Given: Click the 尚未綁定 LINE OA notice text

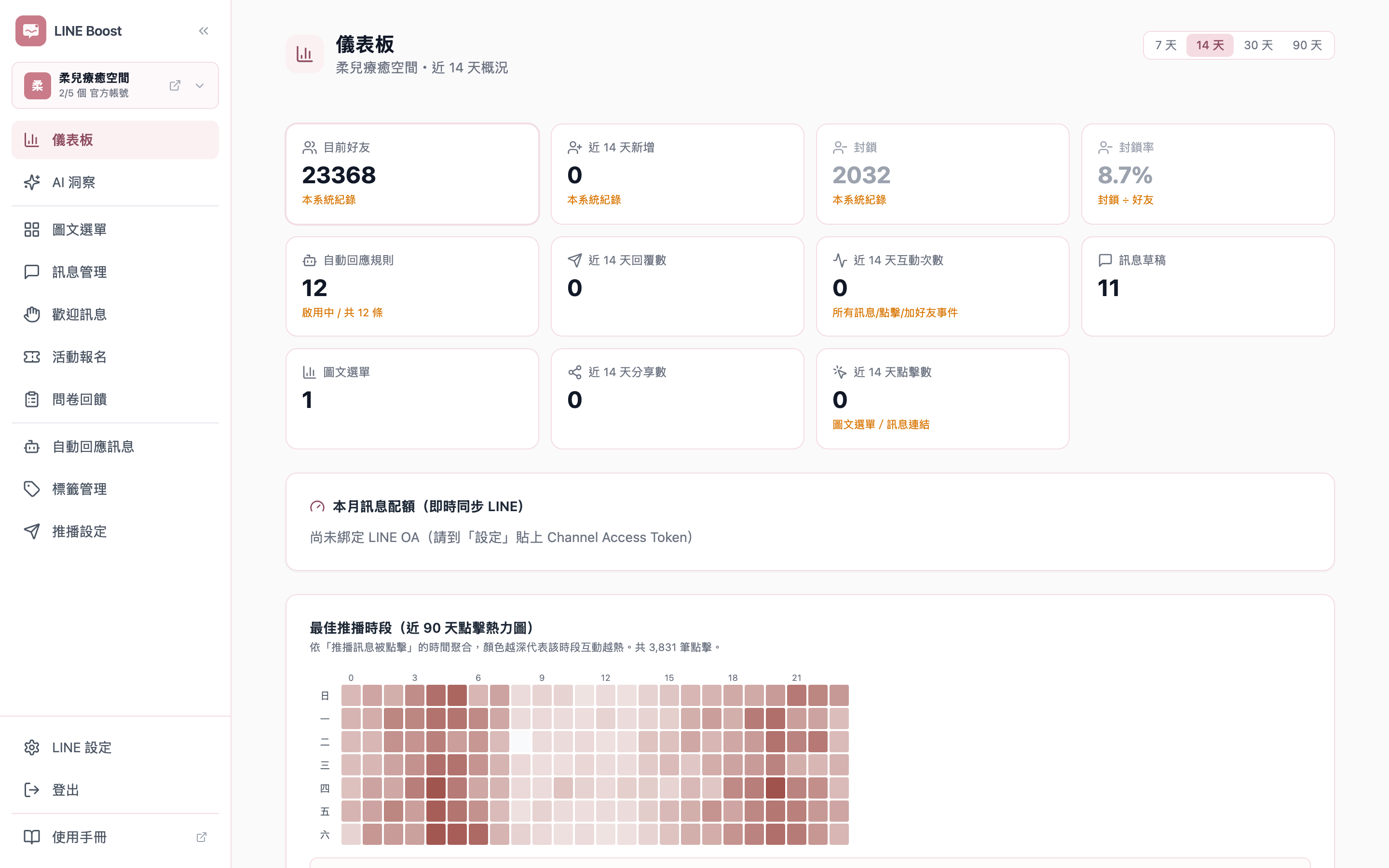Looking at the screenshot, I should pos(502,537).
